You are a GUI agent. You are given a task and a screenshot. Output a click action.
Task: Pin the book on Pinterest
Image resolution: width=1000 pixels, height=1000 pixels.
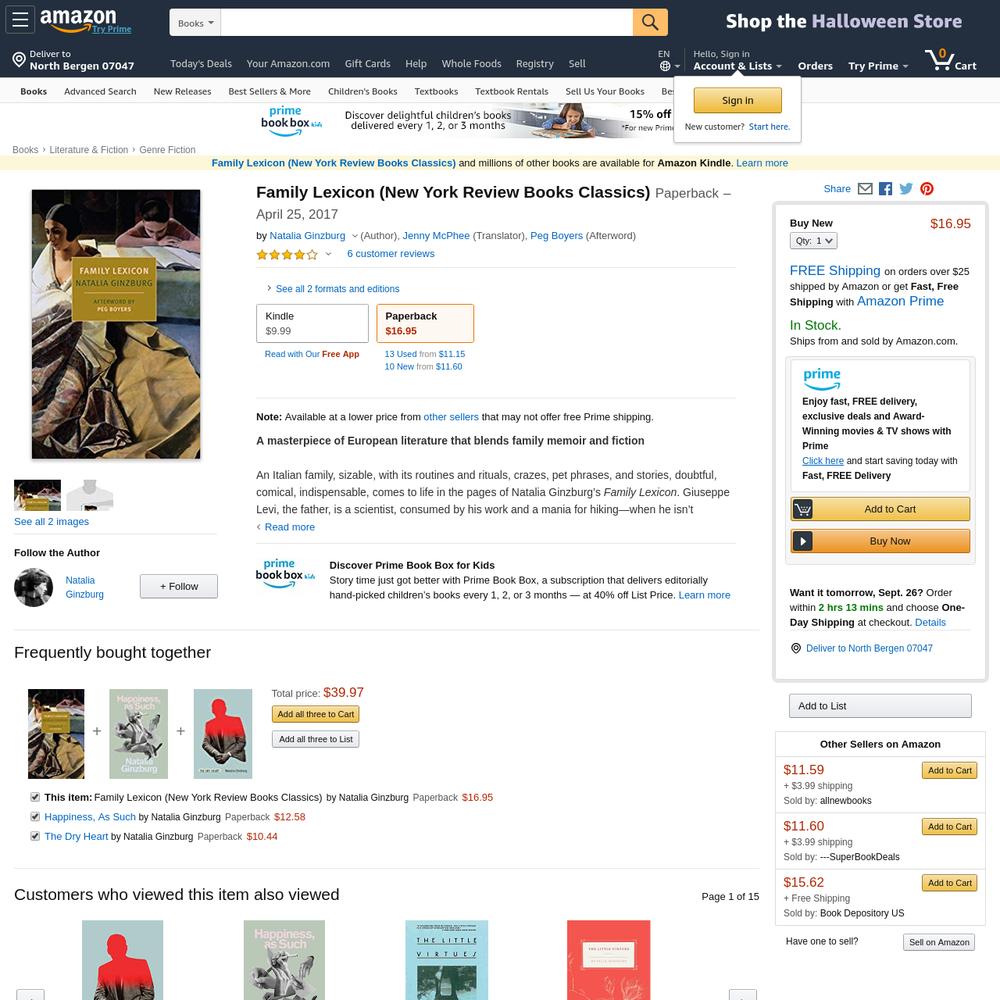coord(927,189)
